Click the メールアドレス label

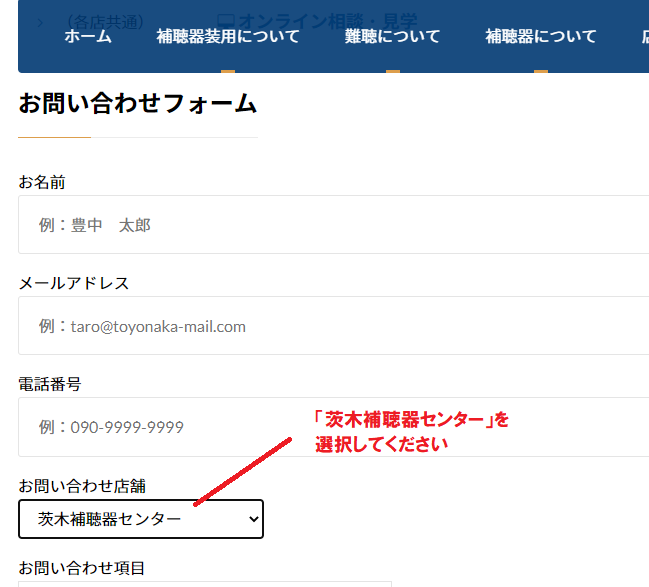point(74,284)
